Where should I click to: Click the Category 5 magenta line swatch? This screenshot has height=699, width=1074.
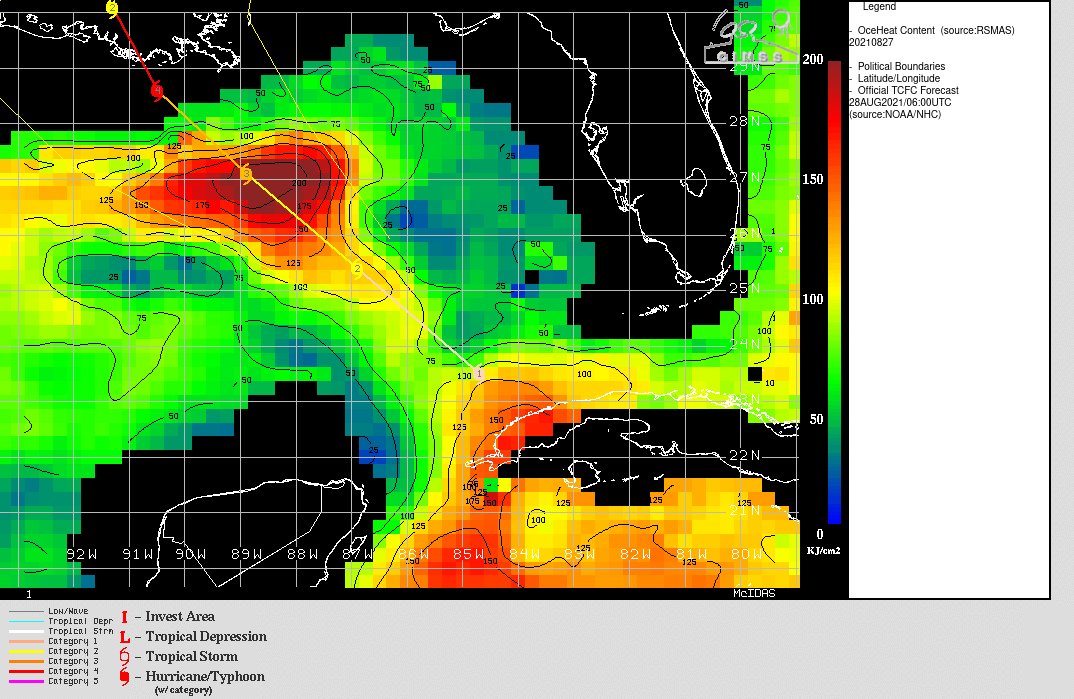click(25, 681)
